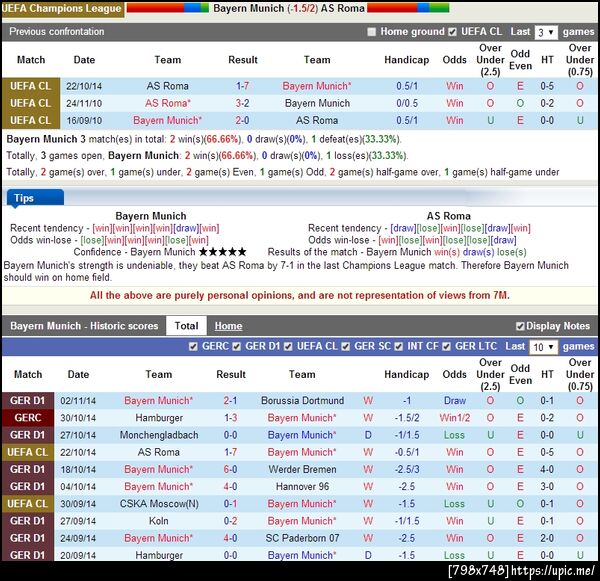Screen dimensions: 600x581
Task: Click the GERC match badge
Action: tap(28, 418)
